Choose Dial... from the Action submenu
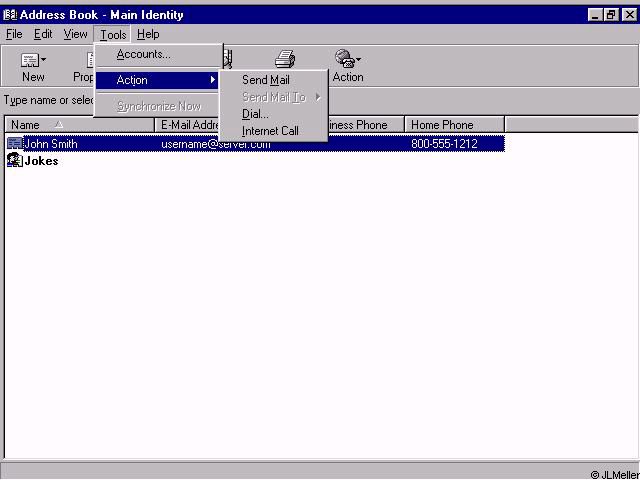Viewport: 640px width, 480px height. click(255, 114)
